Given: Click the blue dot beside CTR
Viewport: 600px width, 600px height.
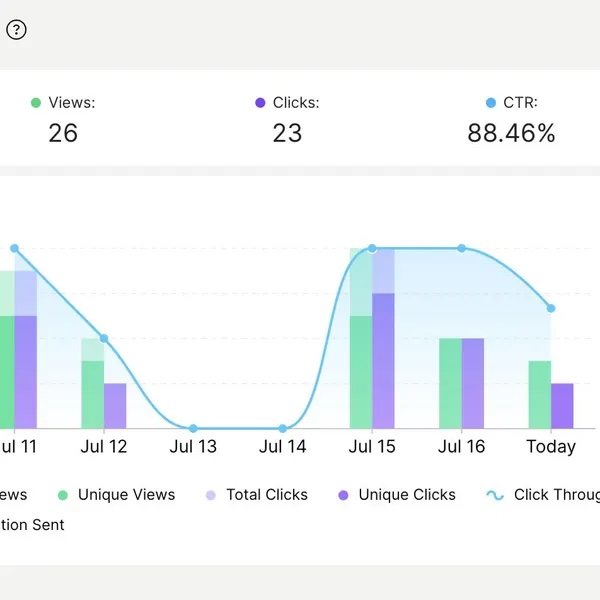Looking at the screenshot, I should (x=490, y=102).
